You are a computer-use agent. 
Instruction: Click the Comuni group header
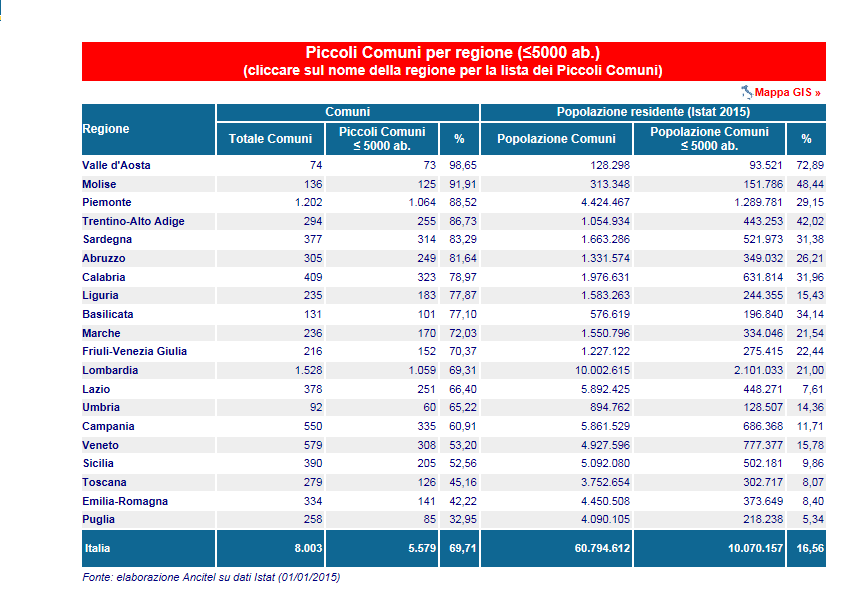point(347,112)
